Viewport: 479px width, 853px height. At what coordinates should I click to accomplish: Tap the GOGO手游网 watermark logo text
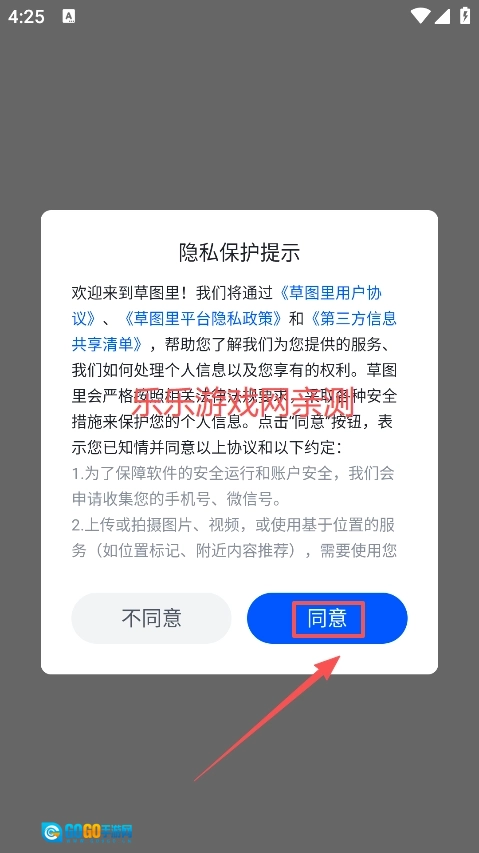98,832
